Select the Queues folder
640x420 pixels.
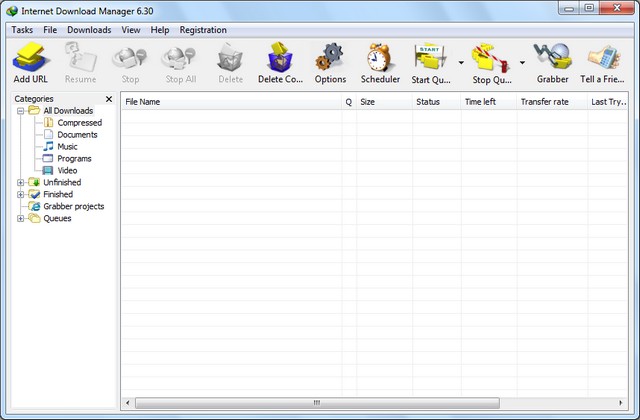57,218
